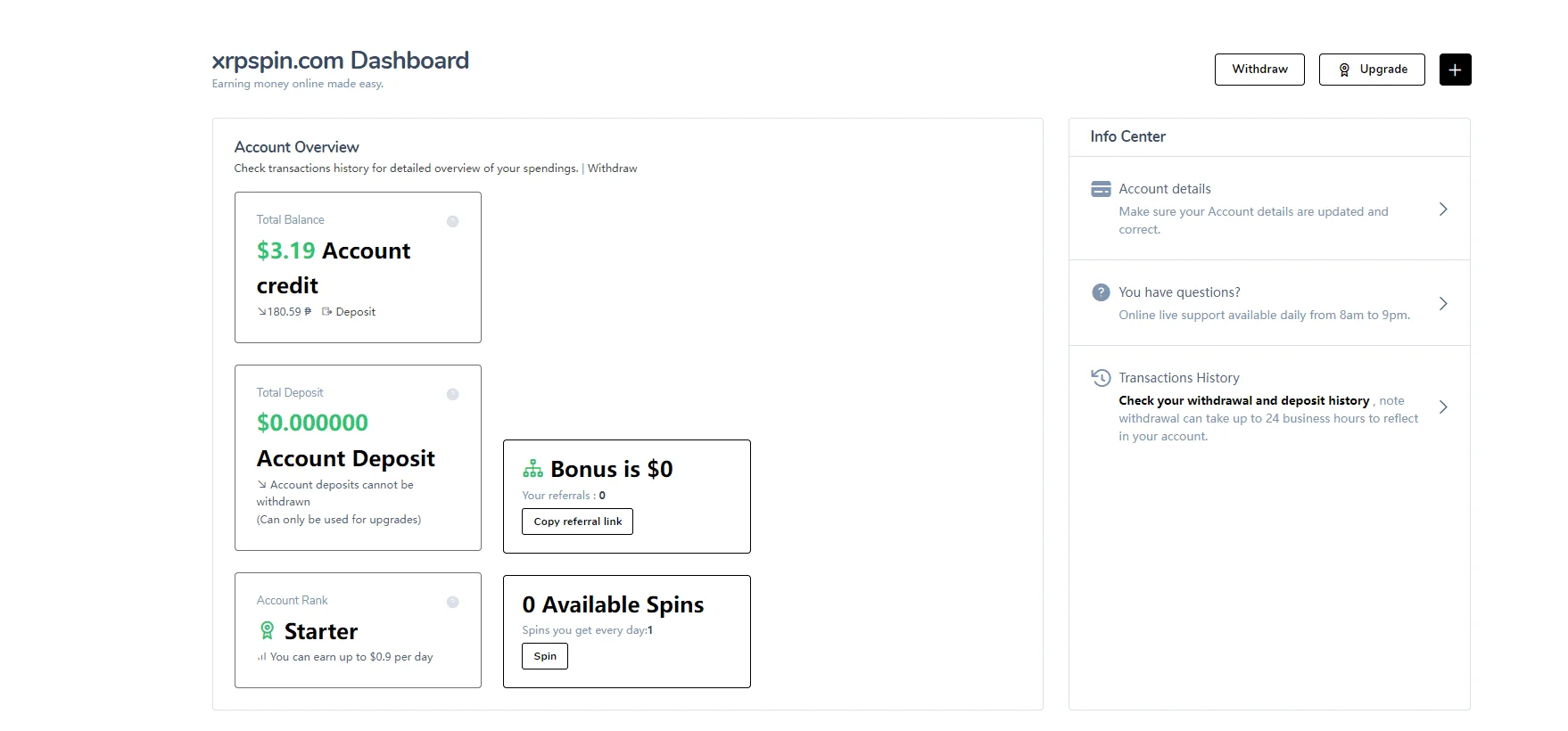Click the Withdraw link in Account Overview
The image size is (1568, 731).
point(612,168)
